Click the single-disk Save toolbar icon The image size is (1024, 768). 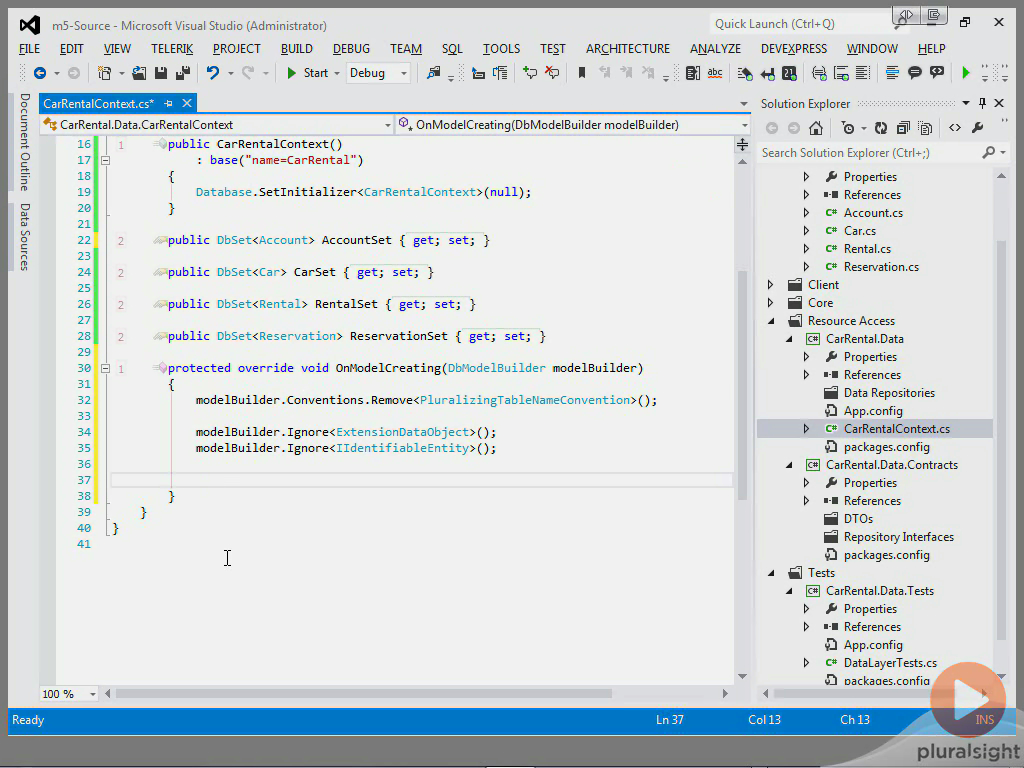tap(161, 73)
